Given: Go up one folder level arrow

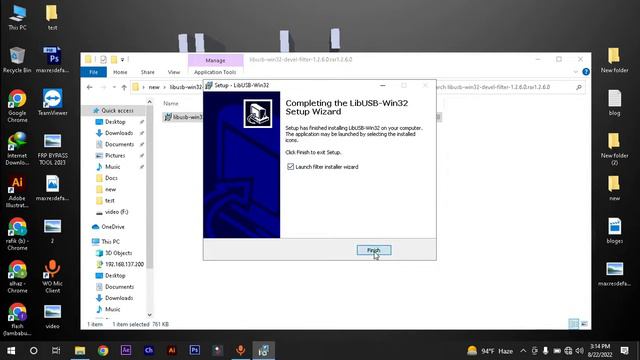Looking at the screenshot, I should (x=124, y=87).
